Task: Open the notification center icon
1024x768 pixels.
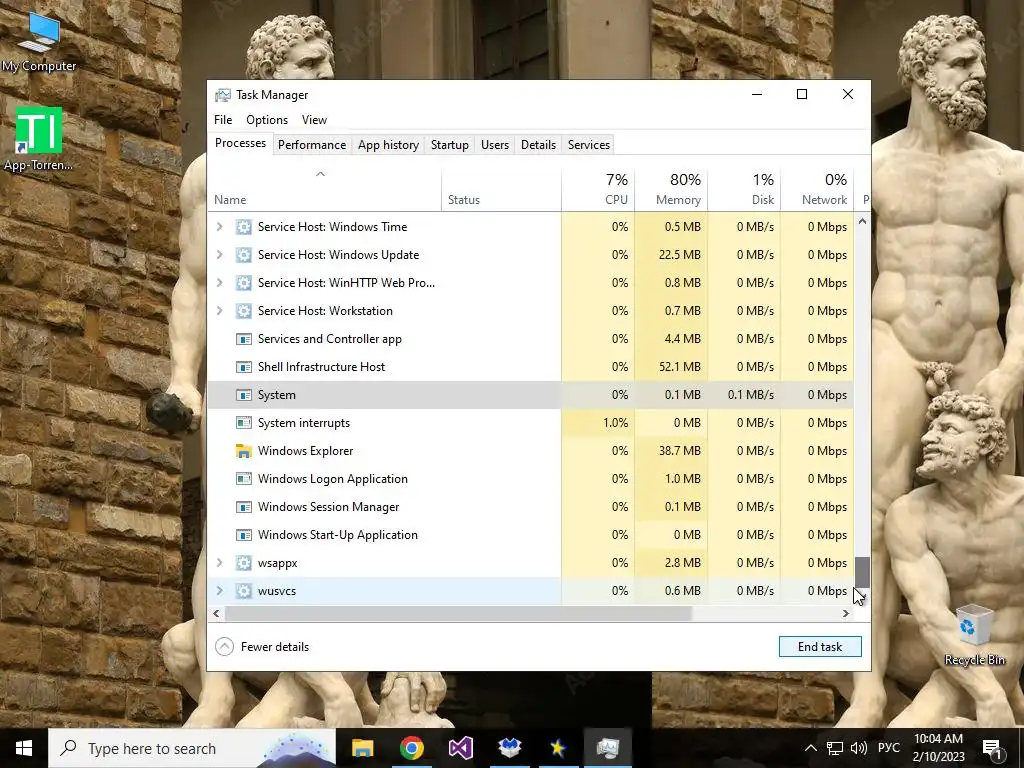Action: point(992,748)
